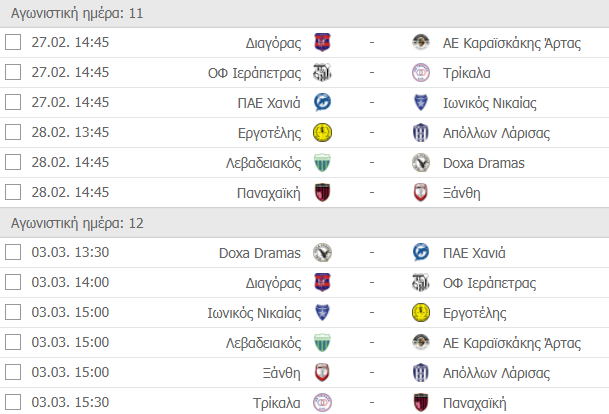Viewport: 609px width, 414px height.
Task: Click Απόλλων Λάρισας logo in 28.02 match
Action: click(x=421, y=133)
